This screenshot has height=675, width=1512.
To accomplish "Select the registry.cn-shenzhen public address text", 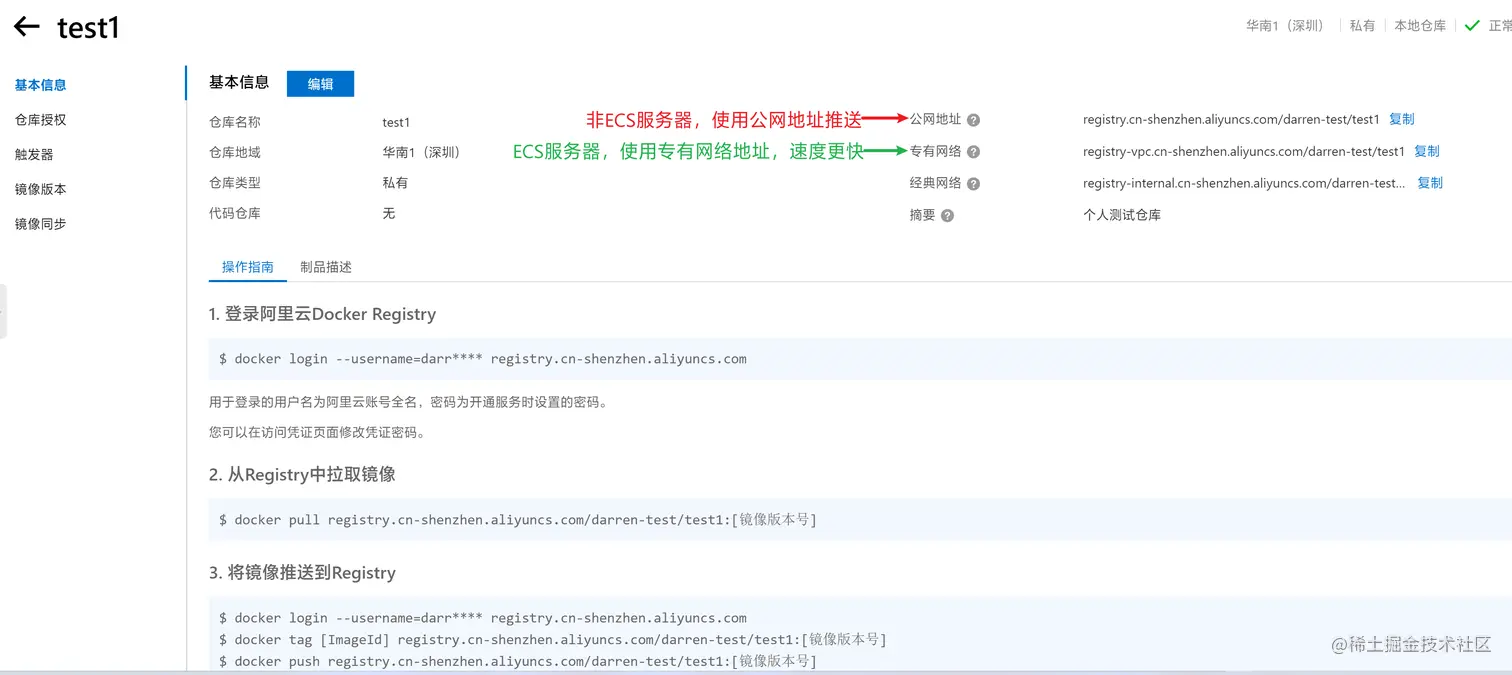I will (1231, 120).
